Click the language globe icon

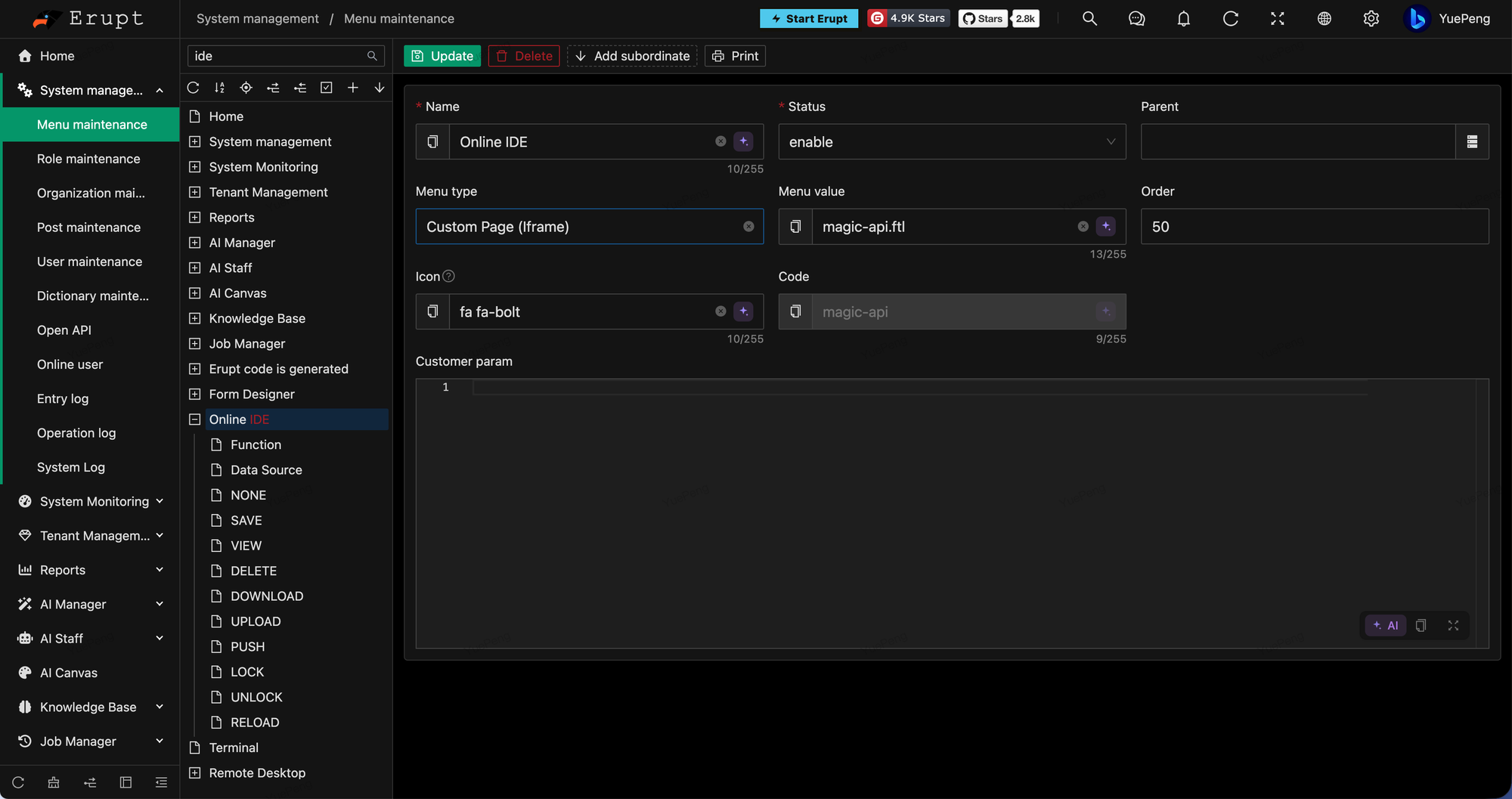[1325, 19]
